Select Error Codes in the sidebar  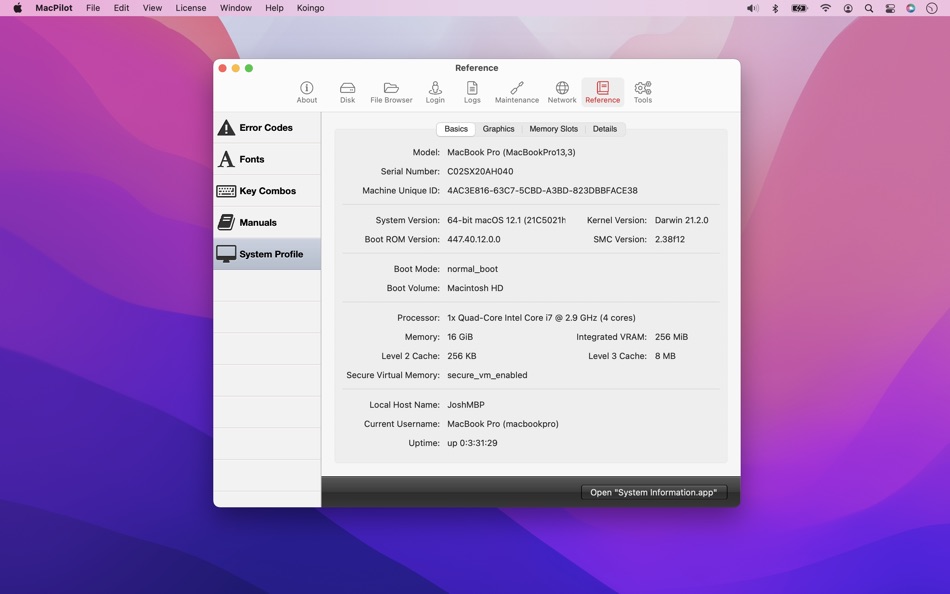click(x=267, y=128)
